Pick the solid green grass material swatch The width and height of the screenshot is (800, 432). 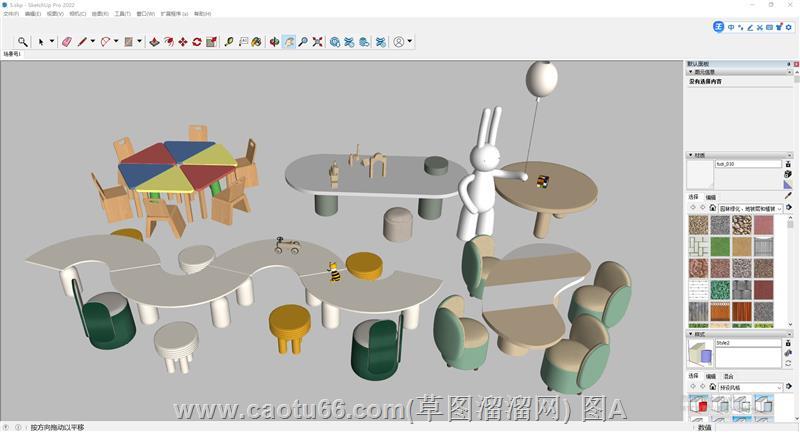(x=720, y=247)
